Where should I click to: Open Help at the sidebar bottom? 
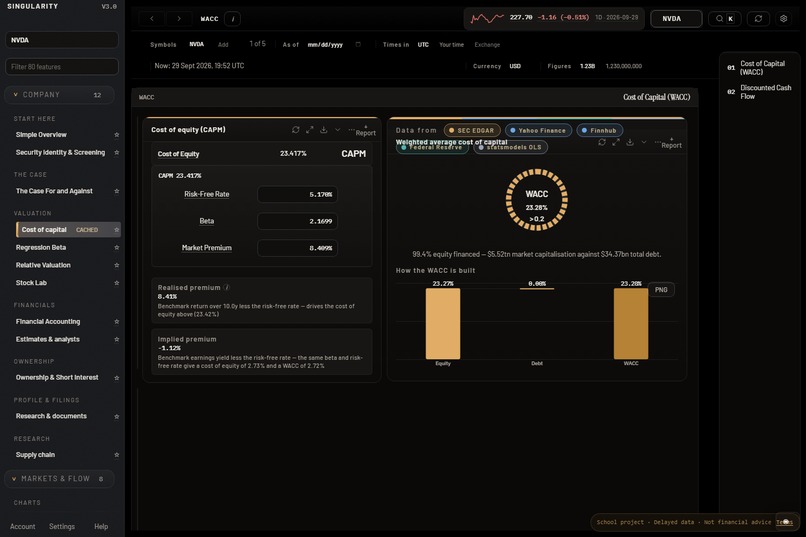[x=101, y=526]
